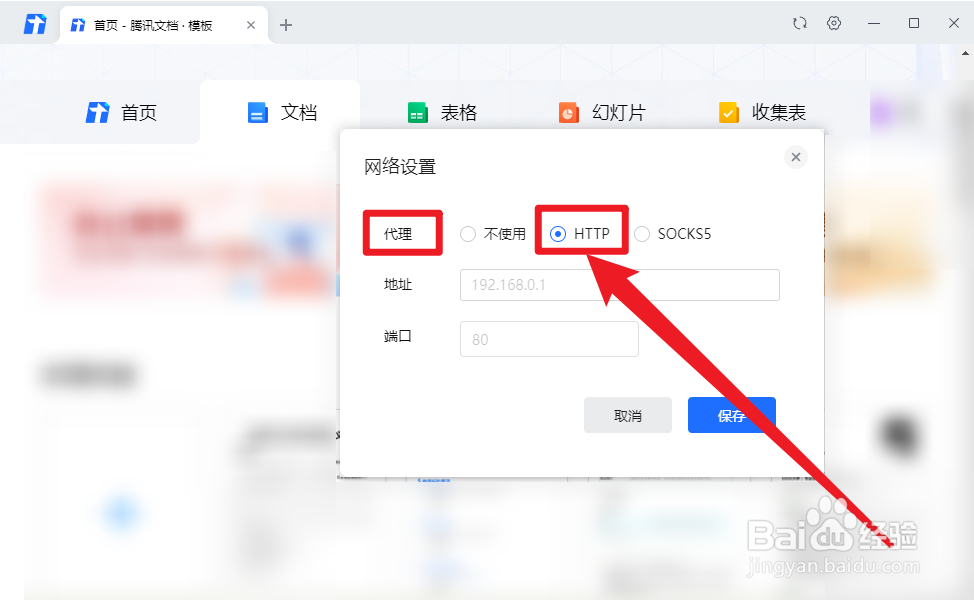Close the 首页 - 腾讯文档 browser tab
This screenshot has height=600, width=974.
251,25
